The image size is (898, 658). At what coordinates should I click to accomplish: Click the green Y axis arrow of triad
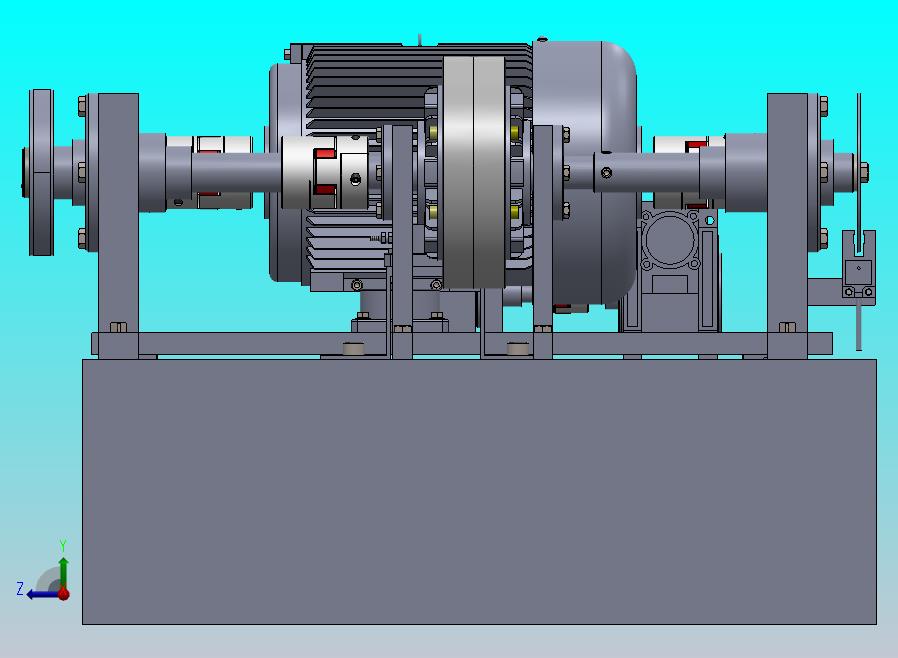[64, 571]
